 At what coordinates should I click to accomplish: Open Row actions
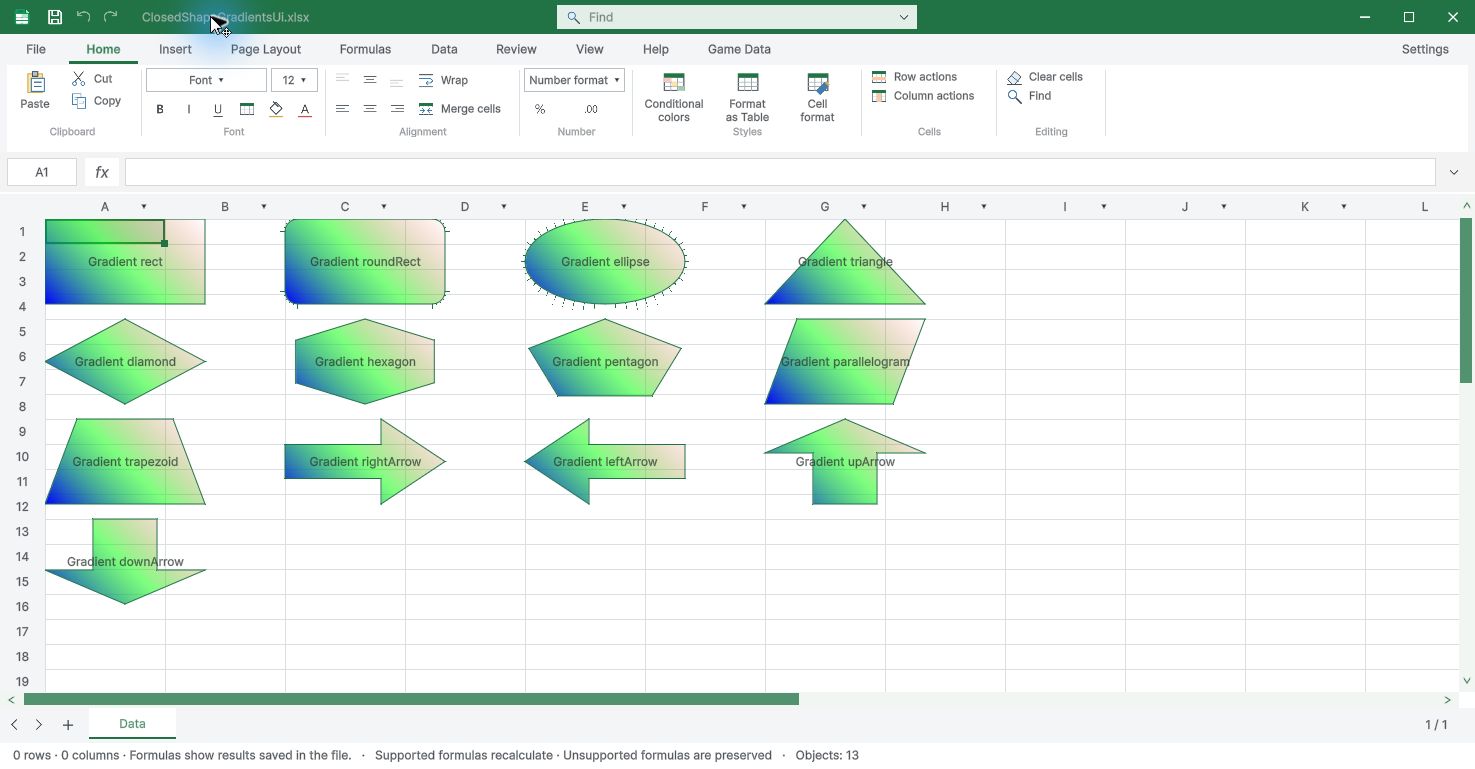pos(914,77)
